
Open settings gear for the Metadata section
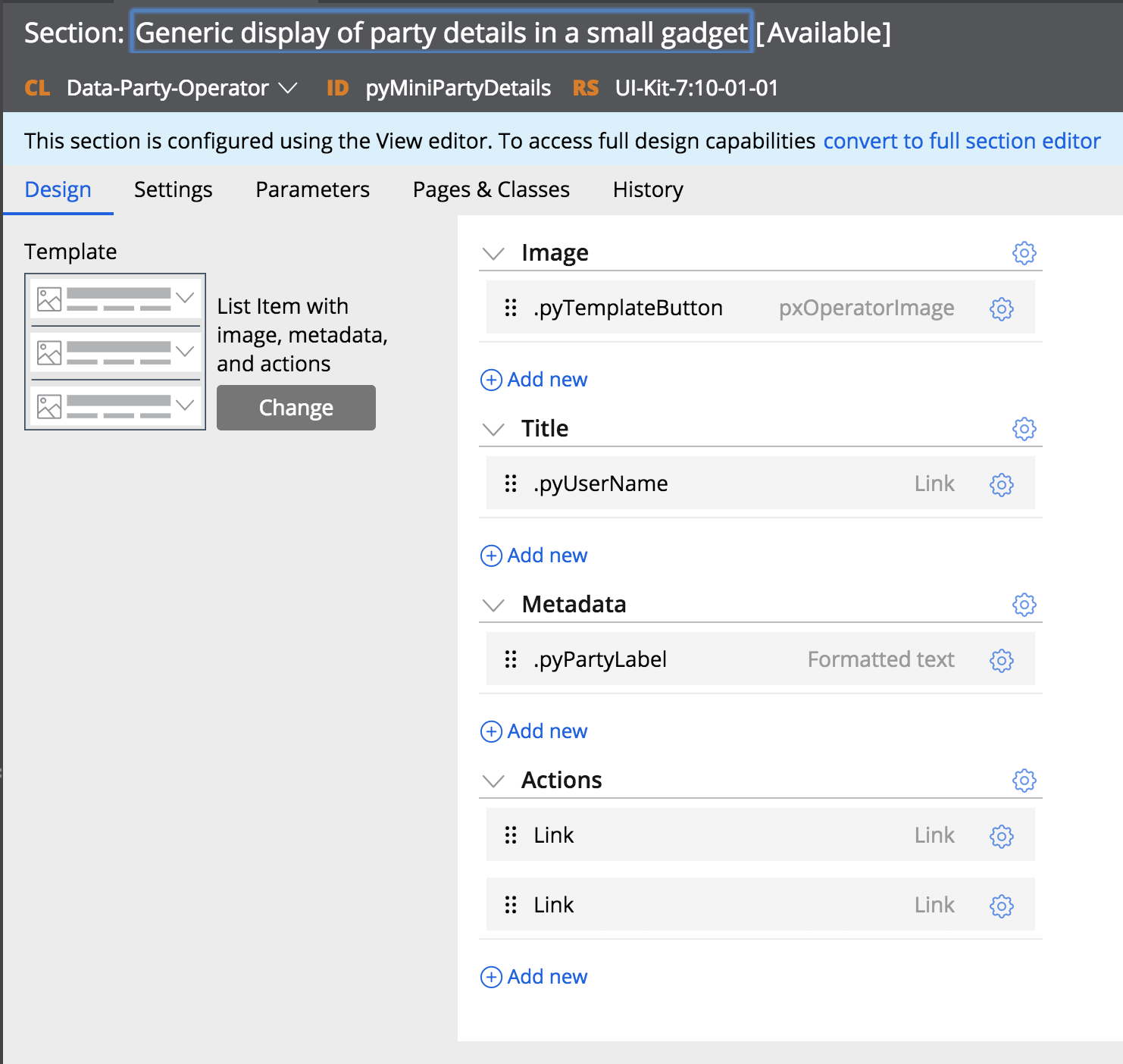[x=1024, y=605]
